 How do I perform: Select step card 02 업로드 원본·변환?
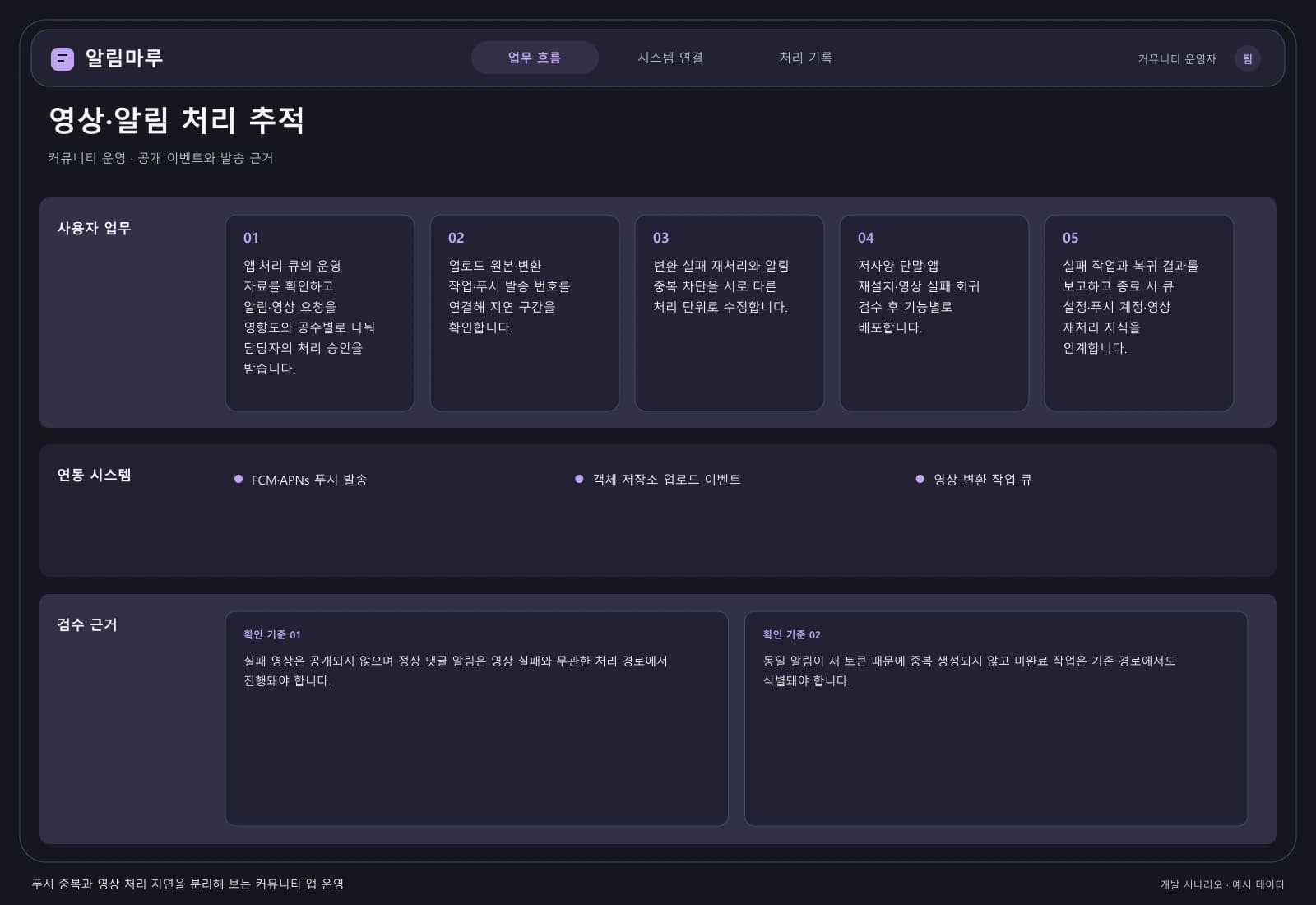[x=525, y=313]
